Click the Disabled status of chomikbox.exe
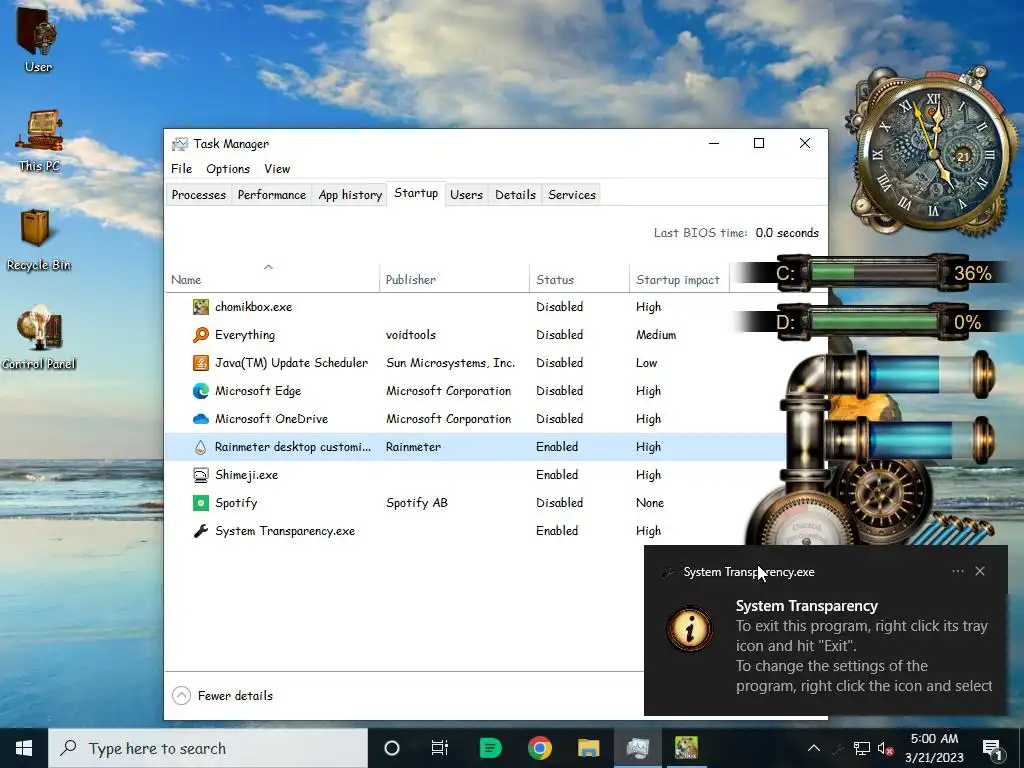This screenshot has height=768, width=1024. pyautogui.click(x=560, y=306)
